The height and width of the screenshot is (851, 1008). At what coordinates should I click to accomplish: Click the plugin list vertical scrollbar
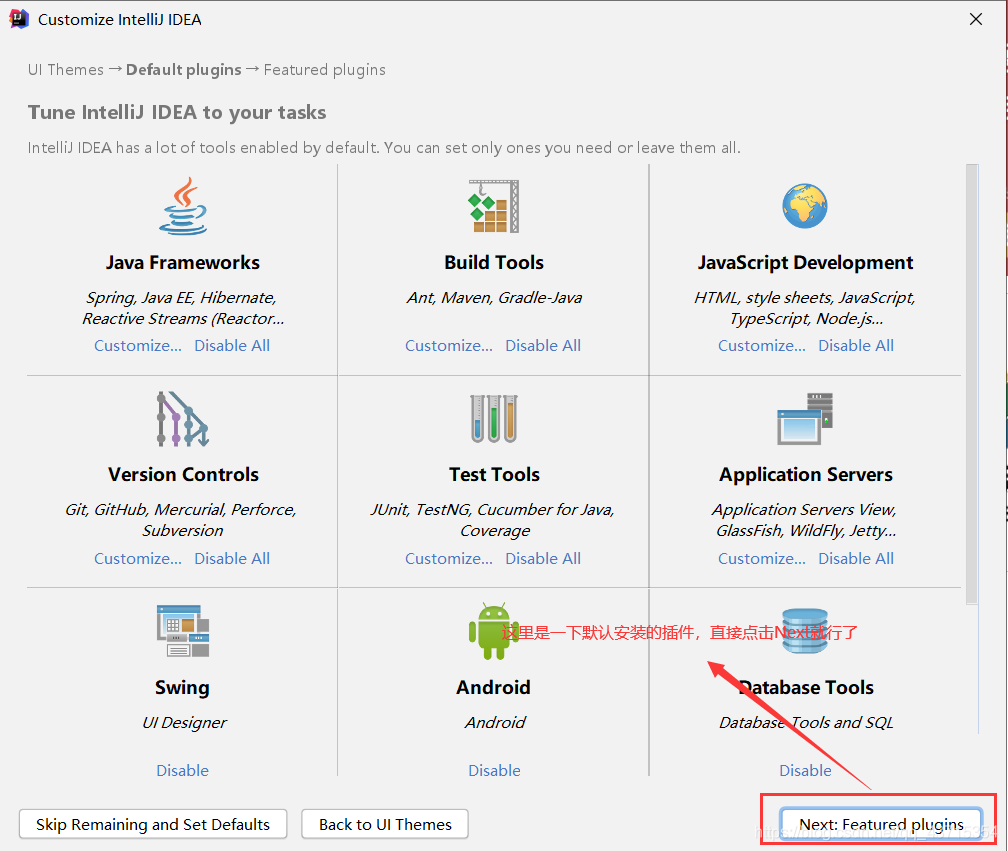pos(971,384)
